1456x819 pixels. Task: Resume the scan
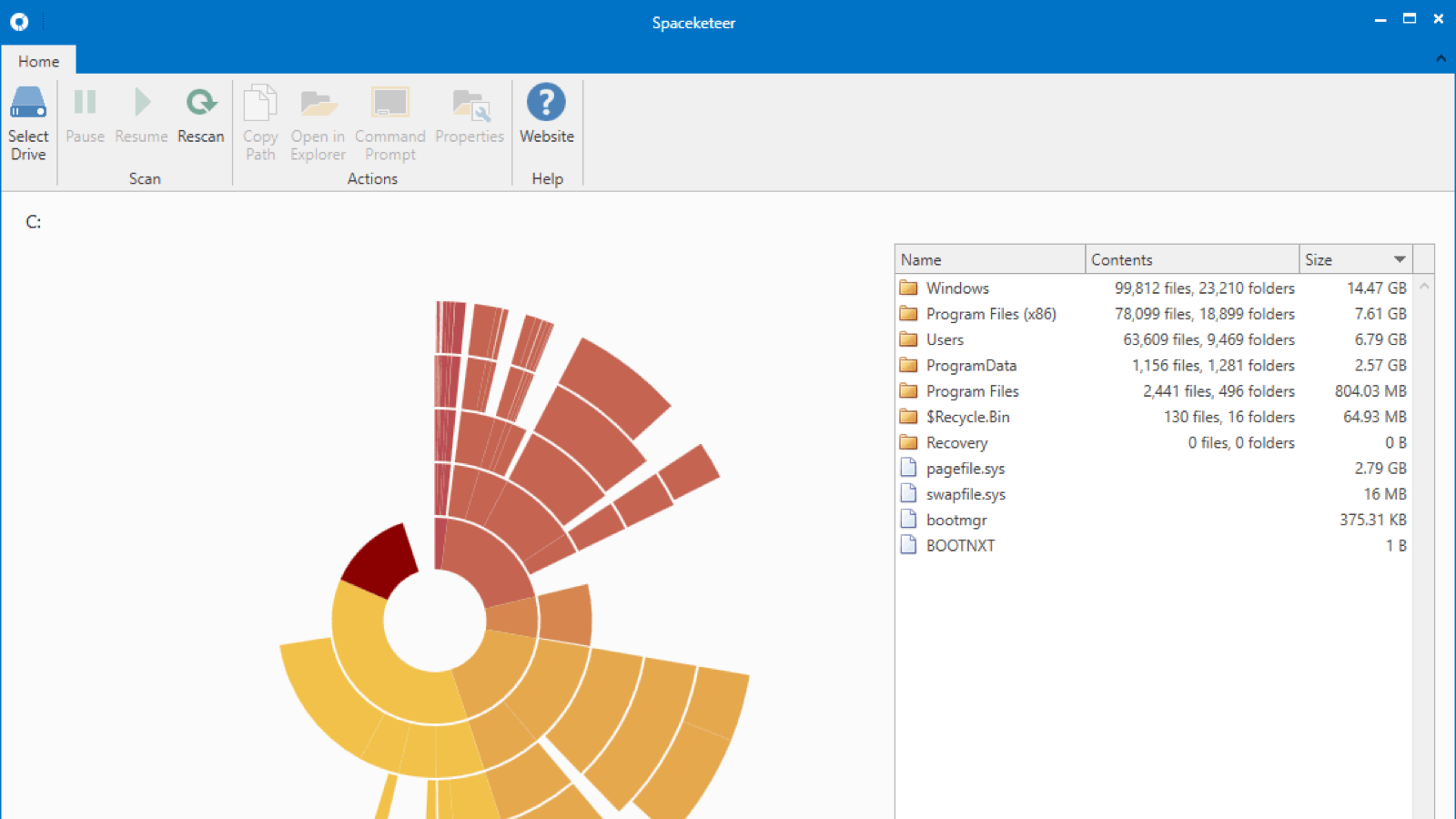tap(141, 103)
